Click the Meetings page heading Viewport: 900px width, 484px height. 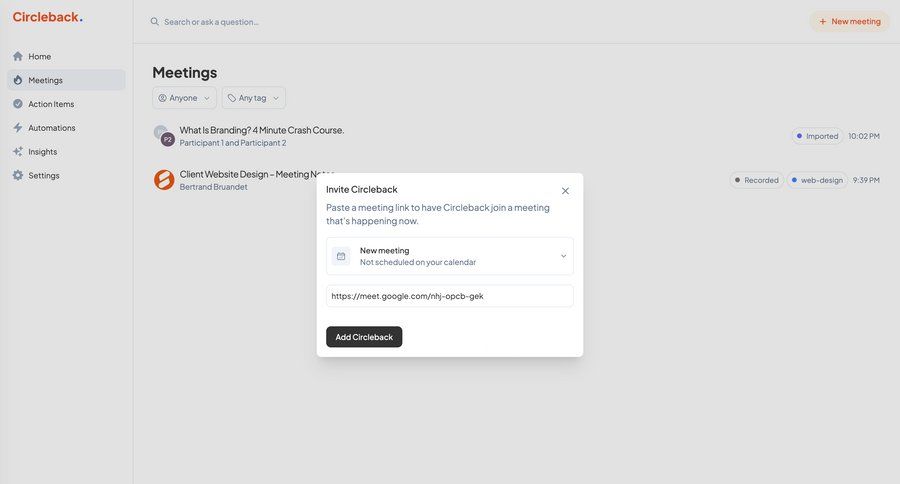[x=185, y=72]
